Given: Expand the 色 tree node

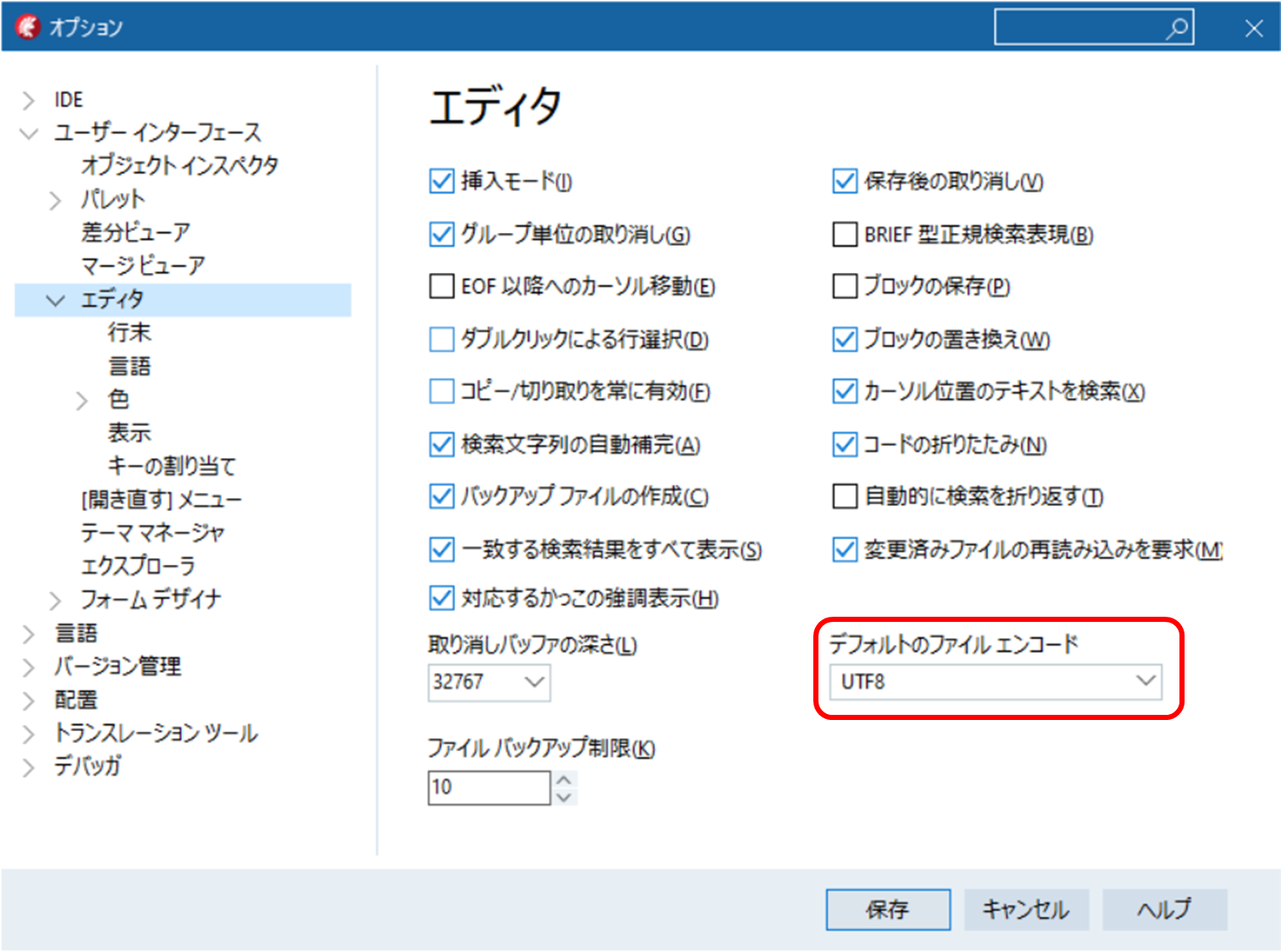Looking at the screenshot, I should coord(84,399).
